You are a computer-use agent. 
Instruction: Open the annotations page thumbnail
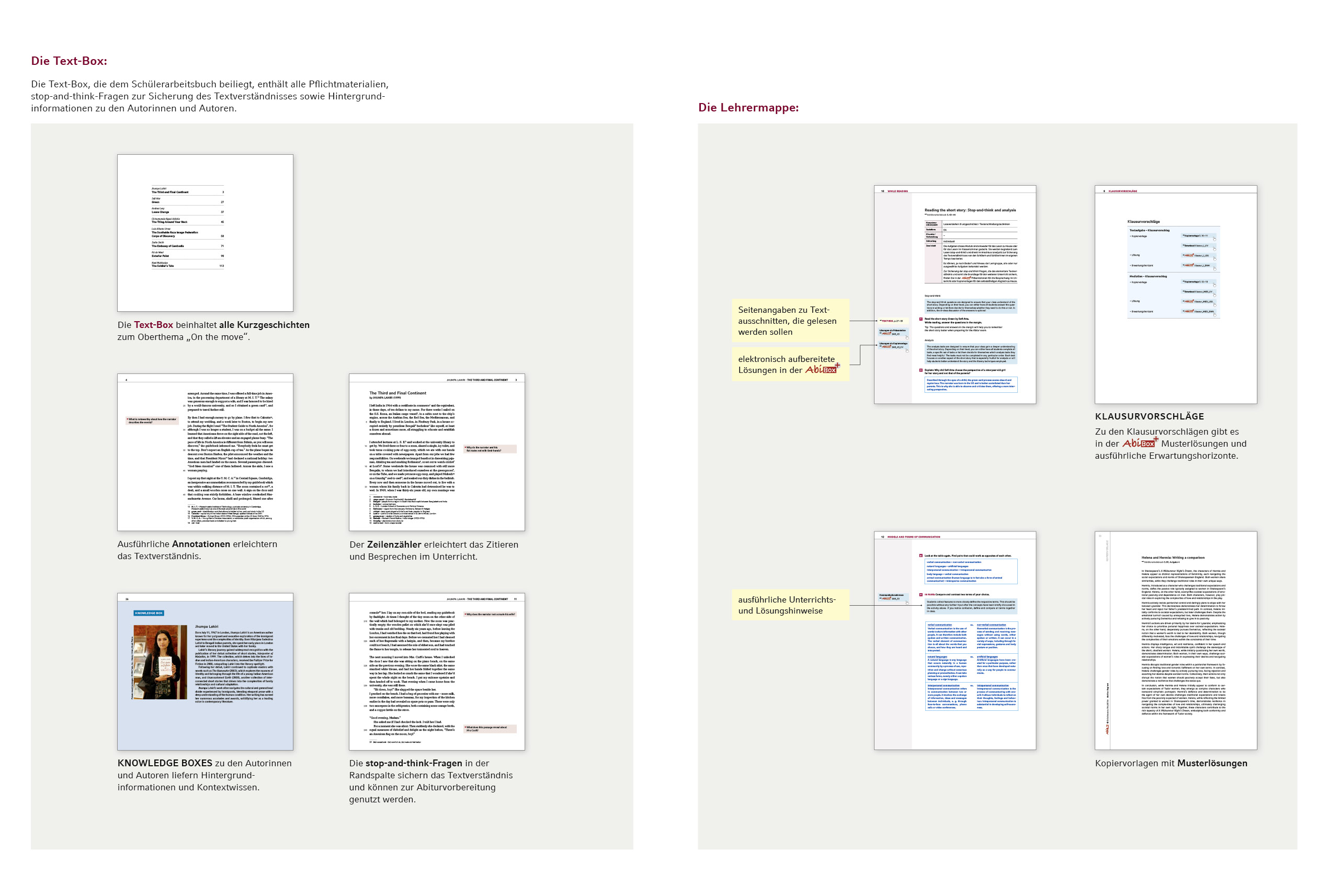205,452
